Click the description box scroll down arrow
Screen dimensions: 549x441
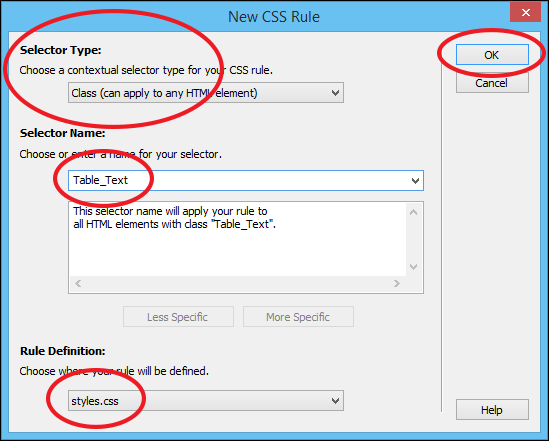click(414, 267)
